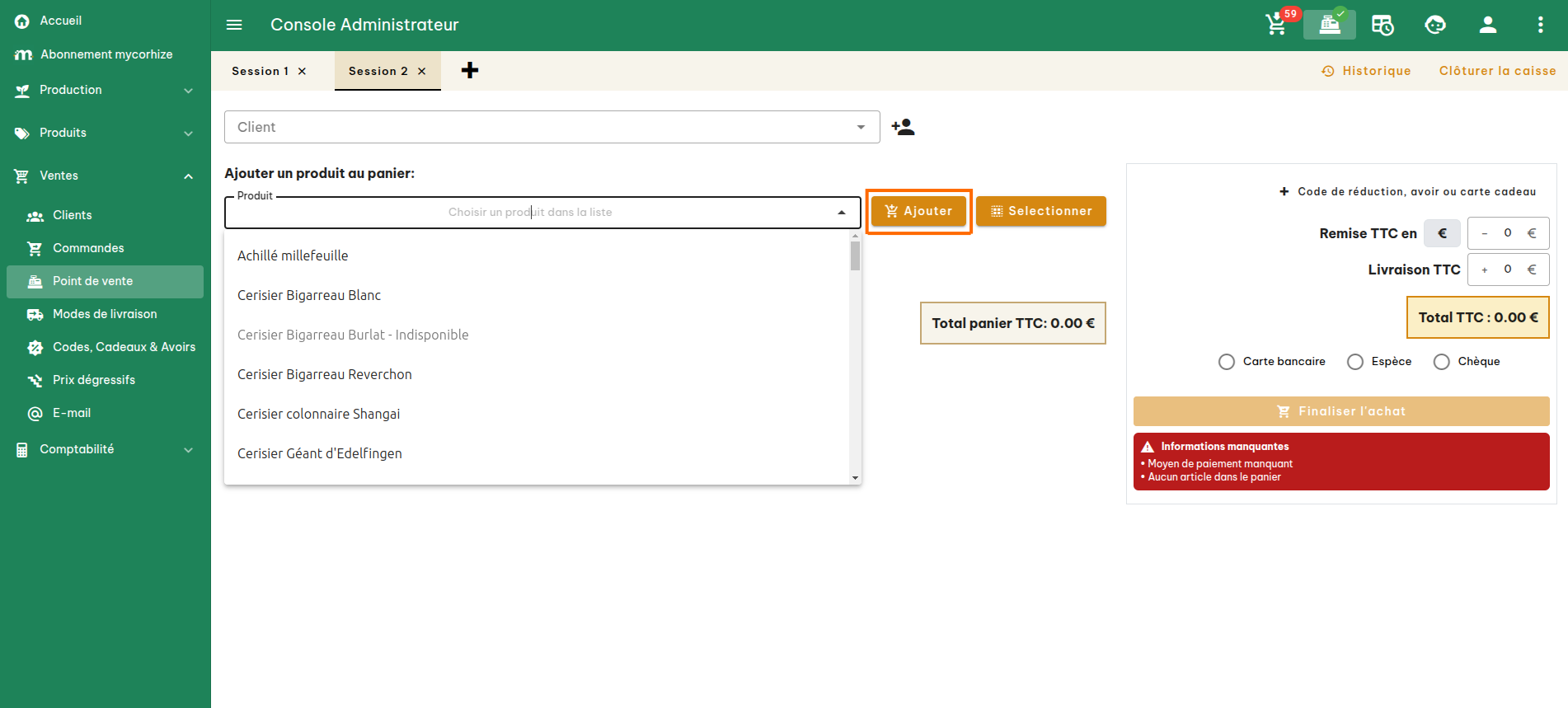1568x708 pixels.
Task: Expand the Production sidebar section
Action: click(x=106, y=90)
